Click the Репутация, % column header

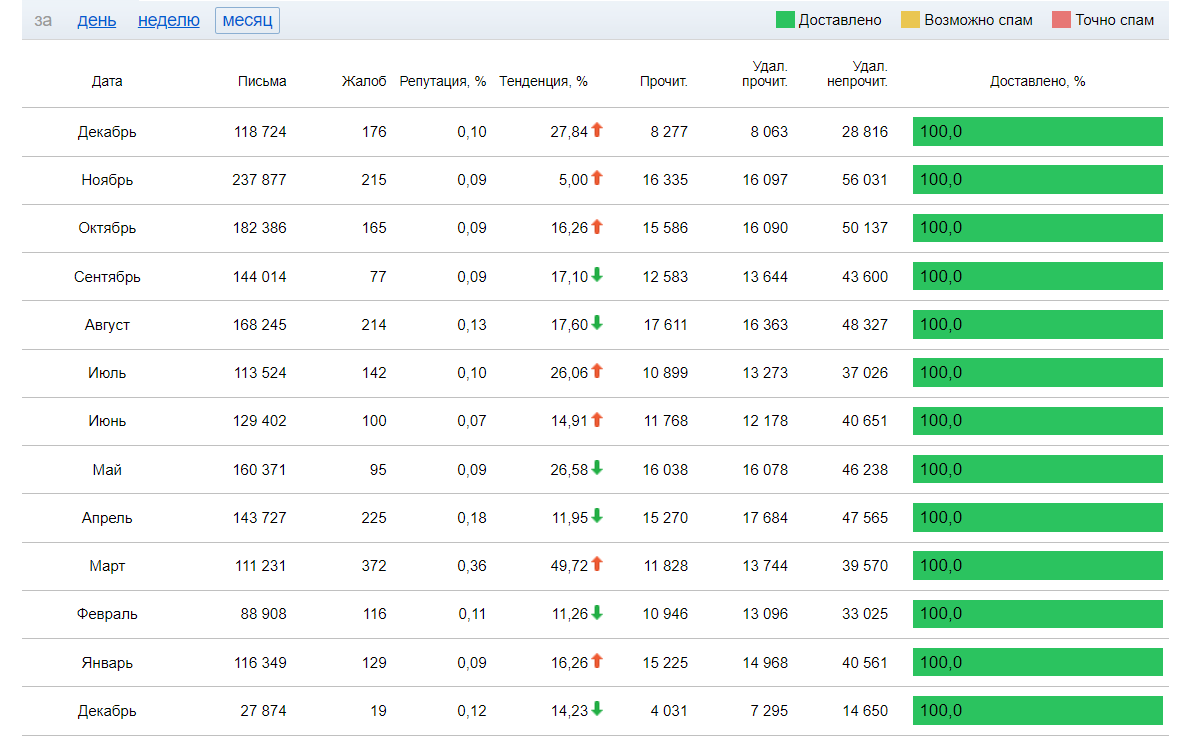pyautogui.click(x=442, y=82)
